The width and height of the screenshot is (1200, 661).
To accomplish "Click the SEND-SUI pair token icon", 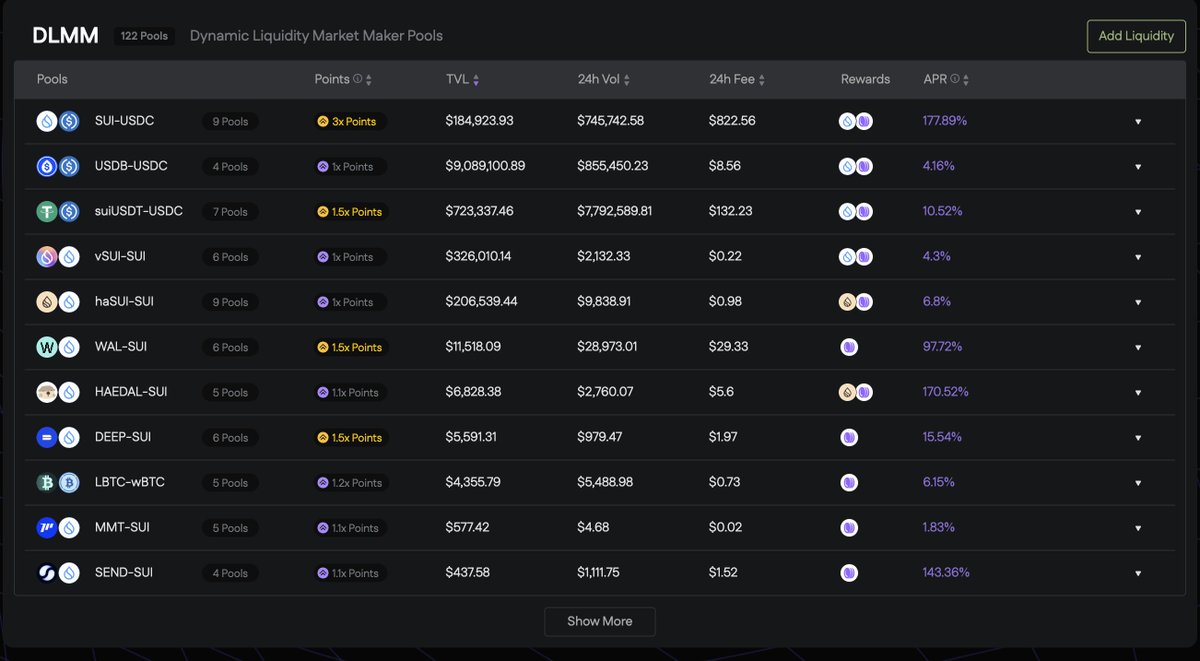I will 58,573.
